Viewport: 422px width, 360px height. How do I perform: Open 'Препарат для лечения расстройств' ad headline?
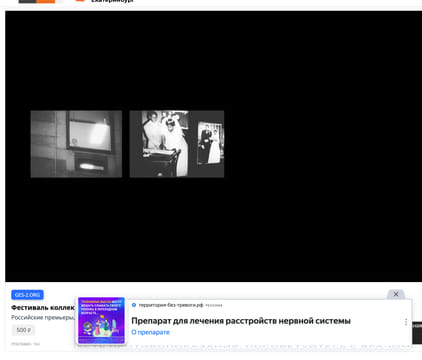[x=241, y=321]
